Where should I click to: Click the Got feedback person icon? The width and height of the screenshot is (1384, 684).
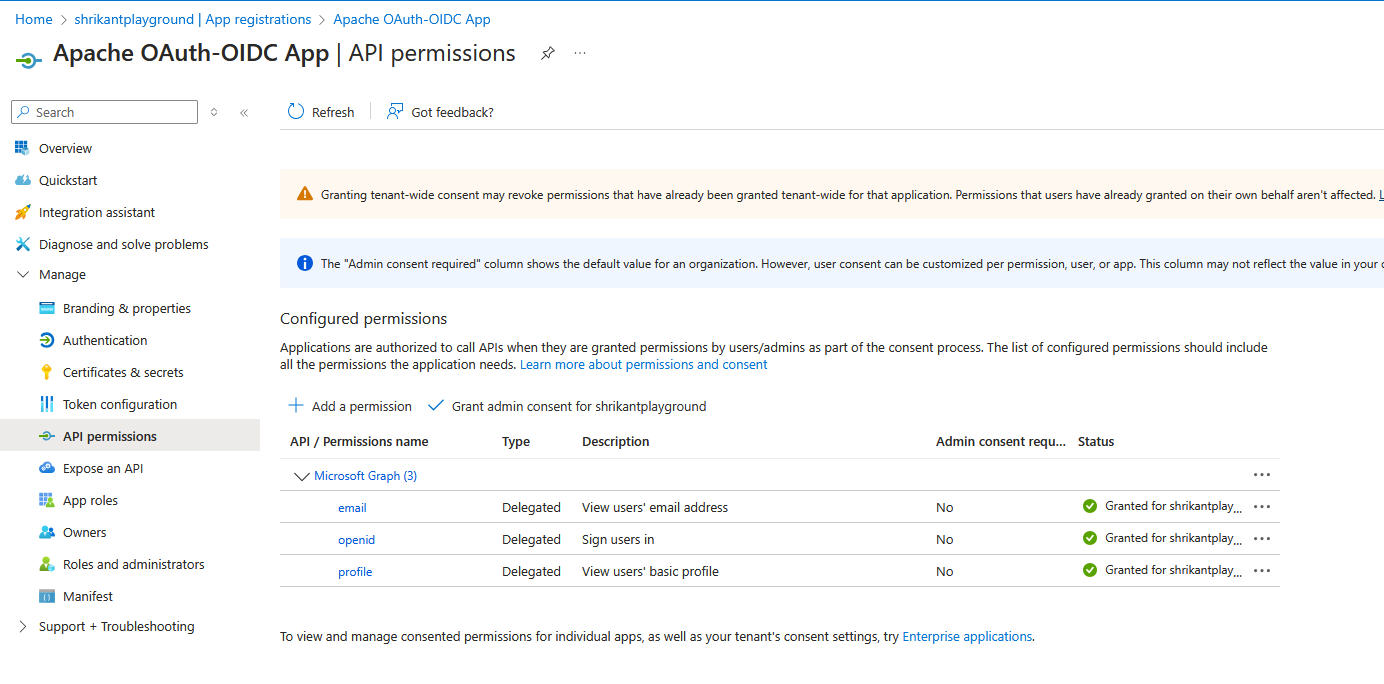[x=395, y=111]
